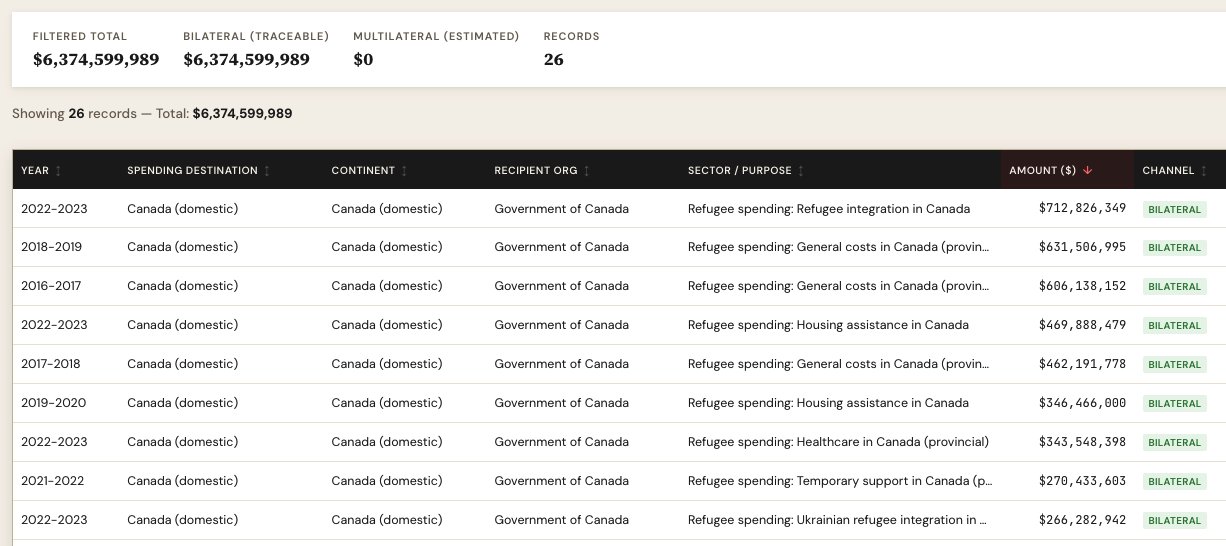Toggle the Amount ($) descending sort arrow
The width and height of the screenshot is (1226, 546).
tap(1087, 171)
